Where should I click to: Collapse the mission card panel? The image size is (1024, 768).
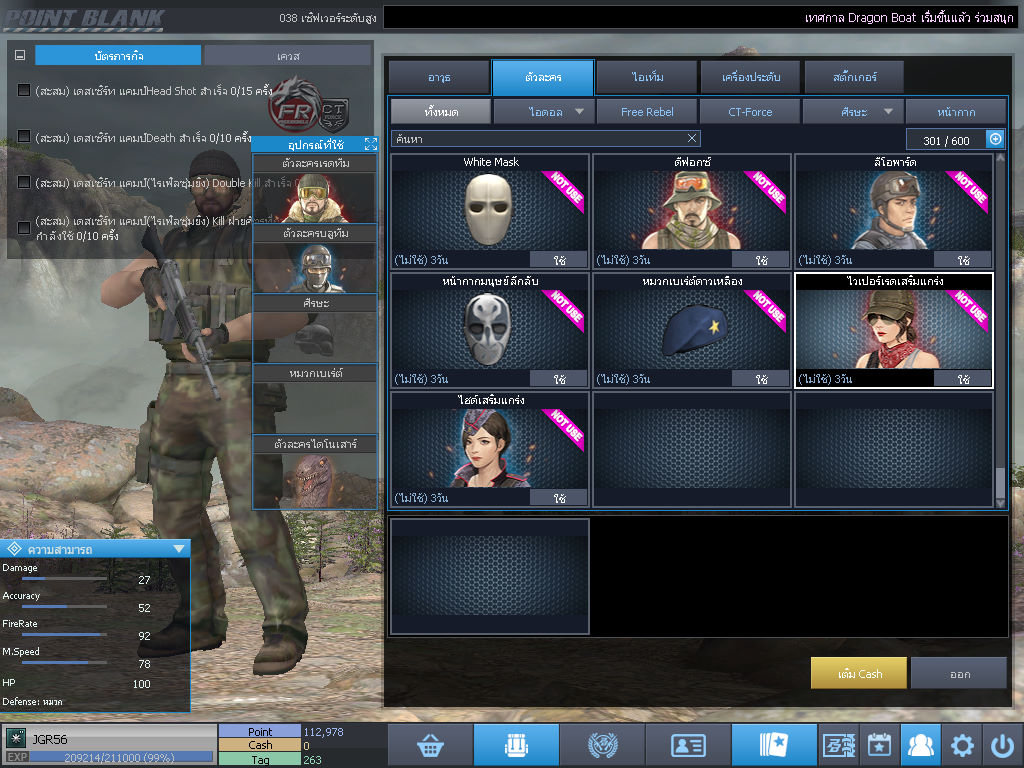tap(20, 56)
